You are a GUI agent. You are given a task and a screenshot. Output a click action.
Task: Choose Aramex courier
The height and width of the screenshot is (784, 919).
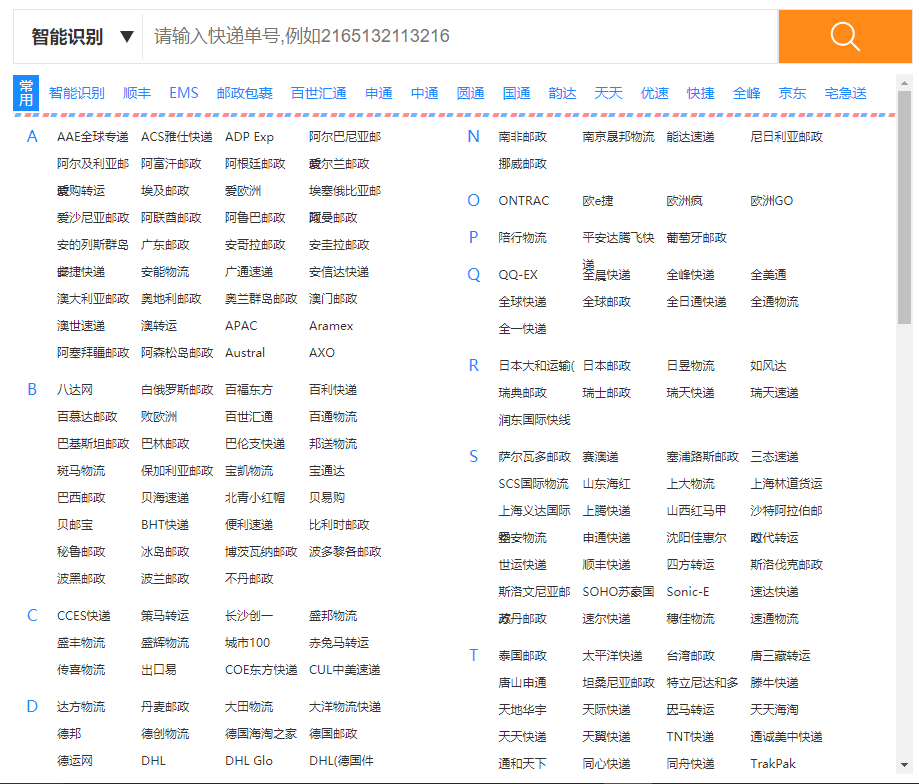pos(331,326)
